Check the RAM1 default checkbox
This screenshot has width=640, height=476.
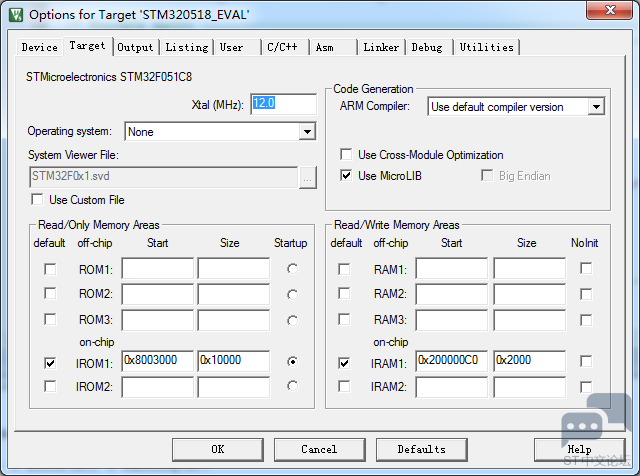pyautogui.click(x=344, y=269)
